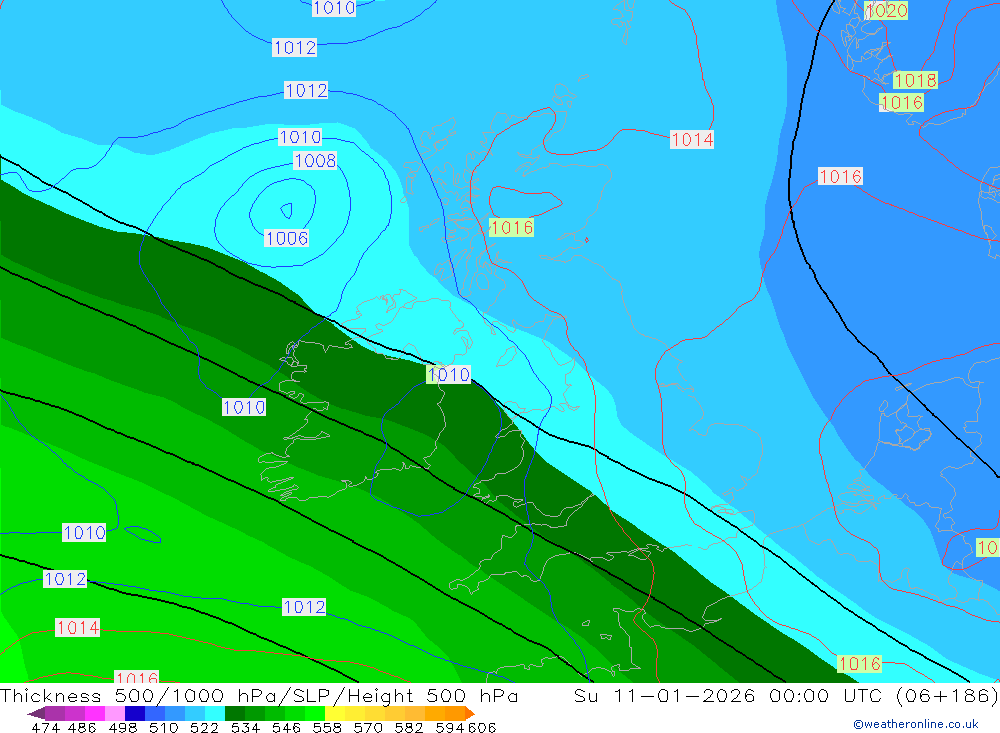
Task: Click the first bright yellow legend swatch
Action: pyautogui.click(x=335, y=713)
